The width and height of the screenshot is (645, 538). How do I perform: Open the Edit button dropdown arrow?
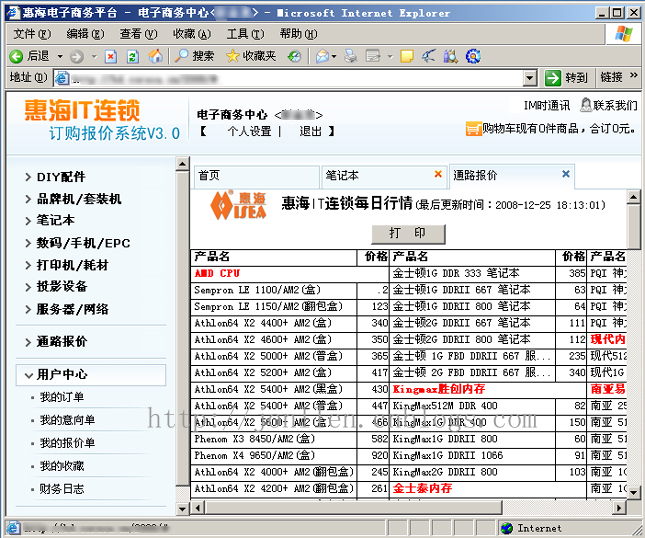click(390, 56)
